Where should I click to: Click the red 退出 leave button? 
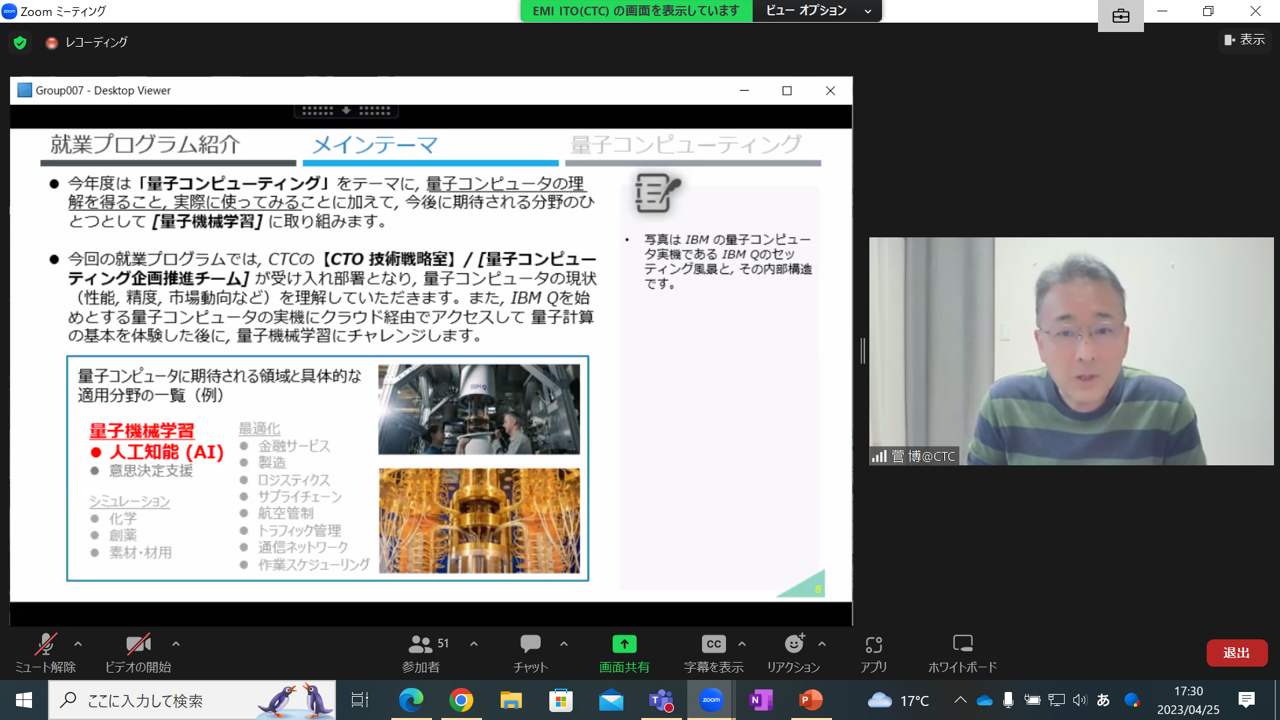click(1237, 653)
